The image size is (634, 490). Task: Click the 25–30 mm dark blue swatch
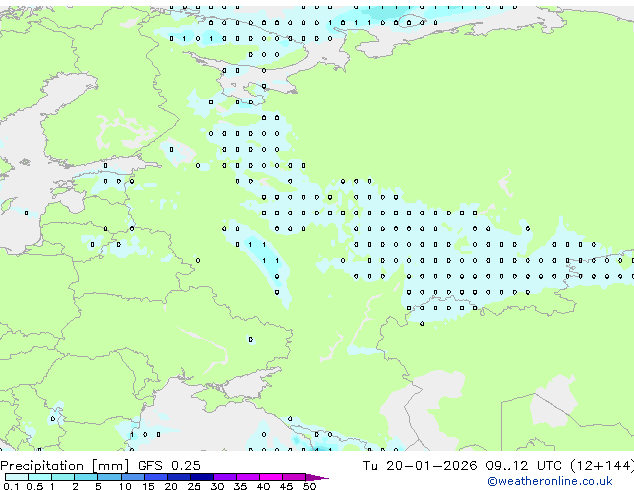[x=201, y=477]
